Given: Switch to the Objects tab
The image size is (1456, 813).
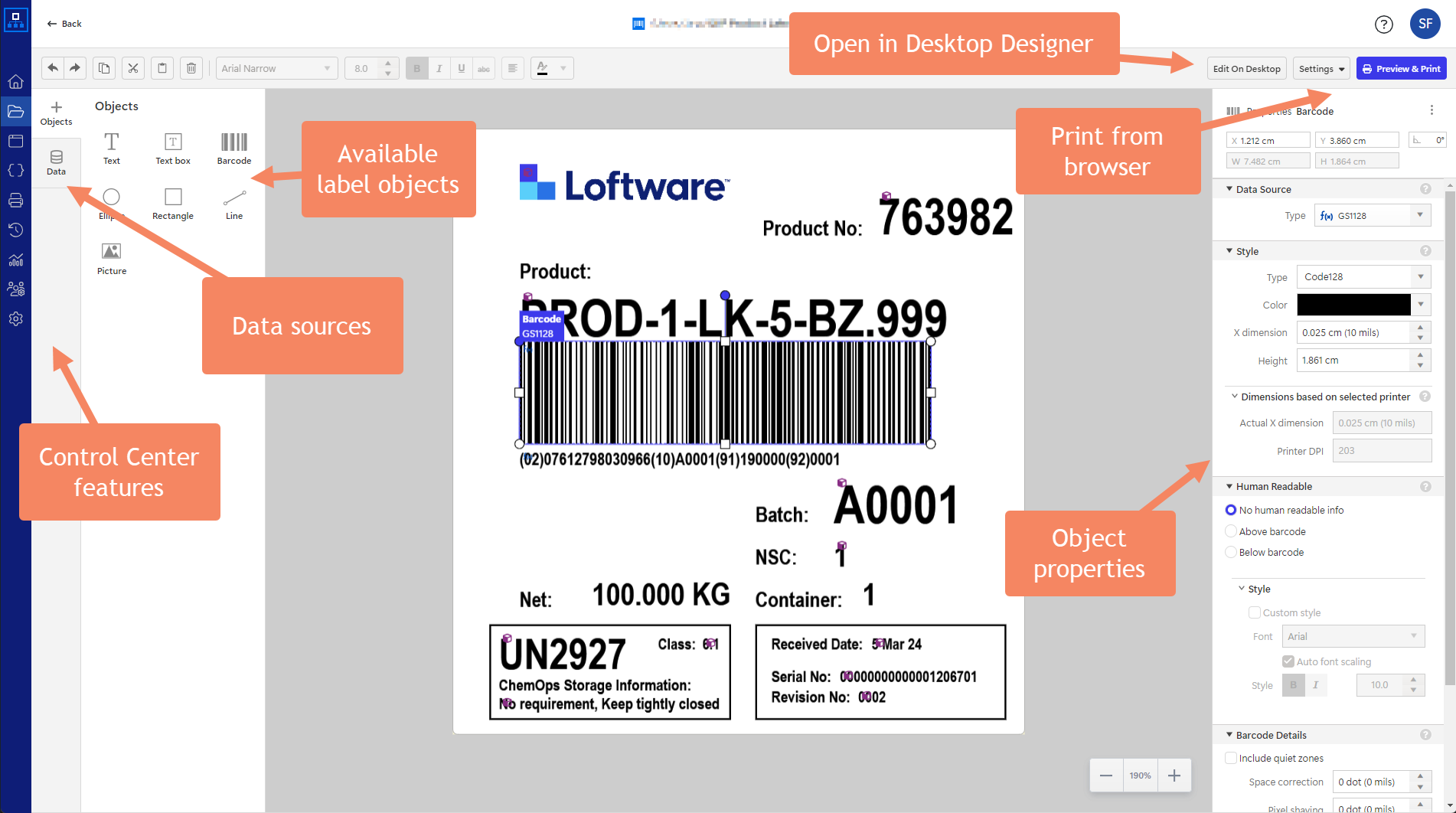Looking at the screenshot, I should click(x=56, y=113).
